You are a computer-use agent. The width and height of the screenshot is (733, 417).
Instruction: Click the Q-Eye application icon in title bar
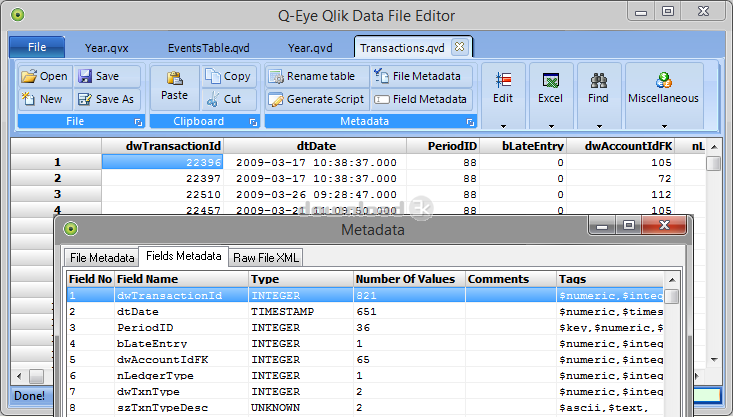tap(17, 15)
